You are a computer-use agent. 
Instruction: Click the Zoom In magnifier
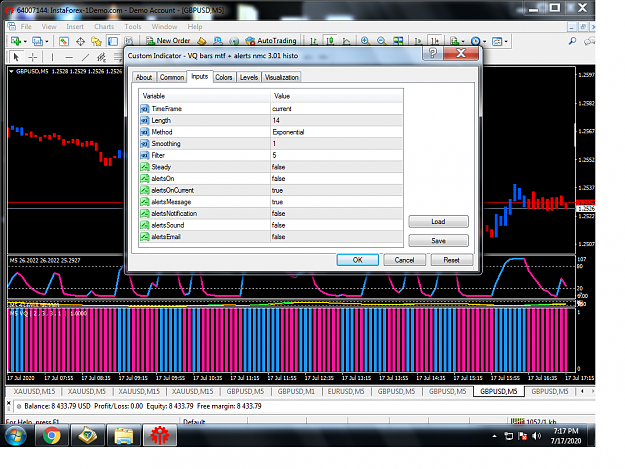(365, 41)
